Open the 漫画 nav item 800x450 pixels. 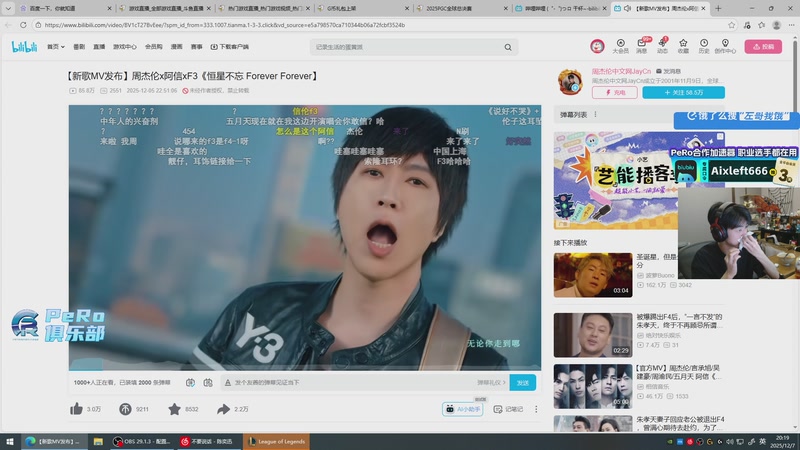177,46
